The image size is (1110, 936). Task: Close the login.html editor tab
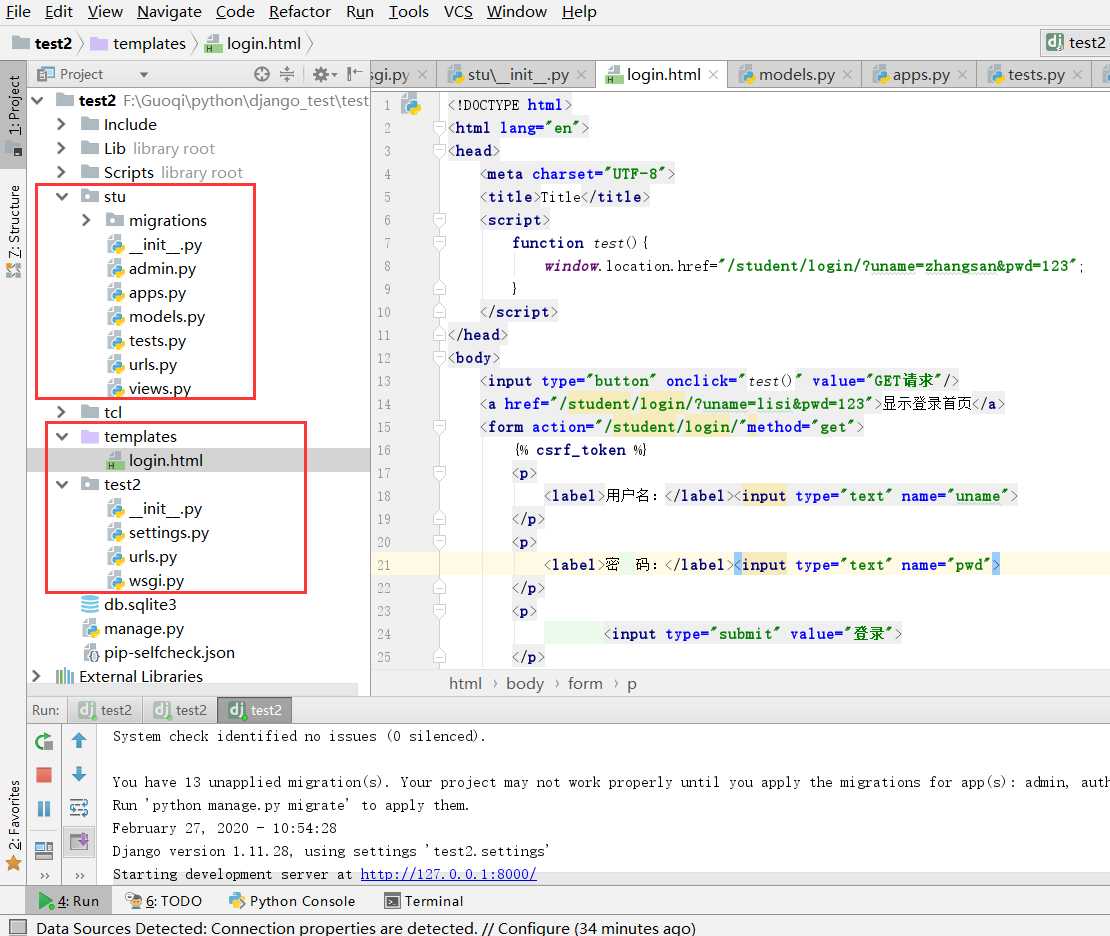coord(714,74)
